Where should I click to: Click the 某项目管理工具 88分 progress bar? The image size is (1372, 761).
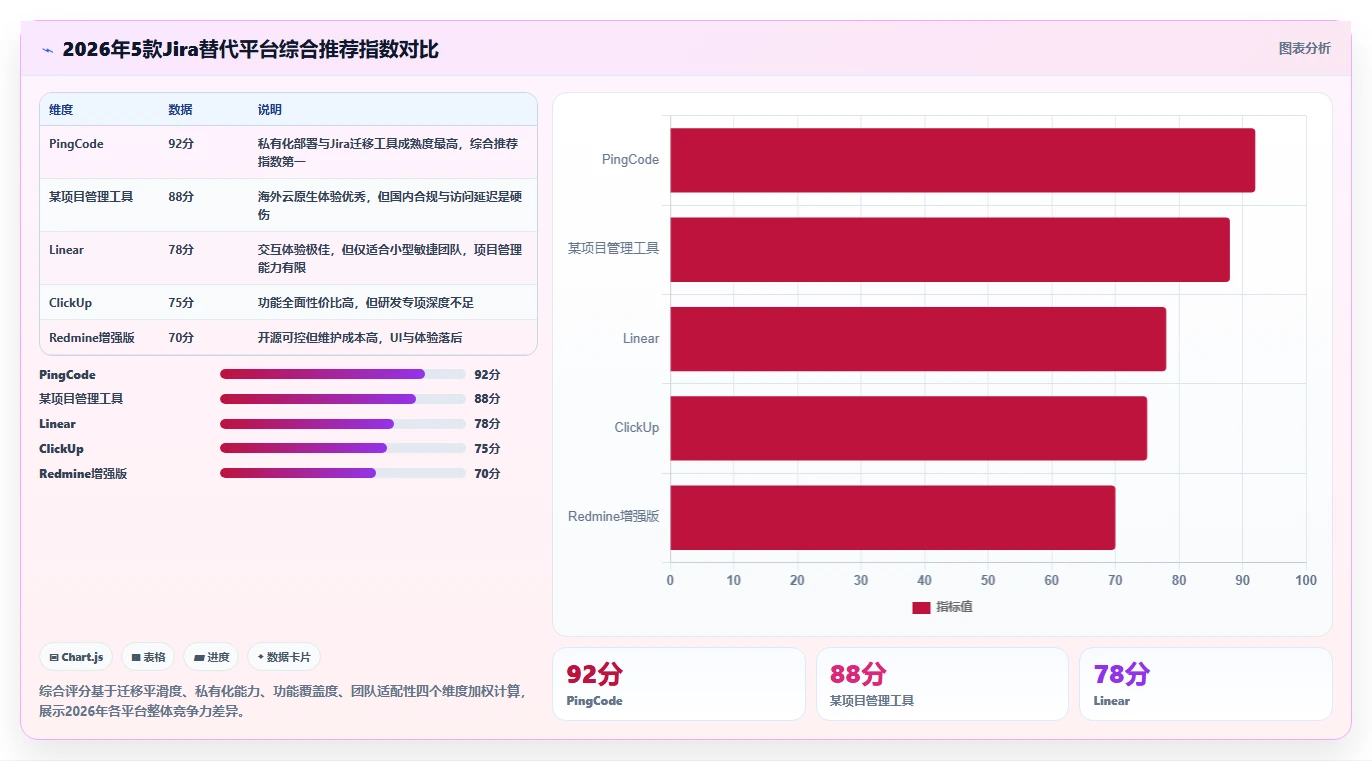343,399
